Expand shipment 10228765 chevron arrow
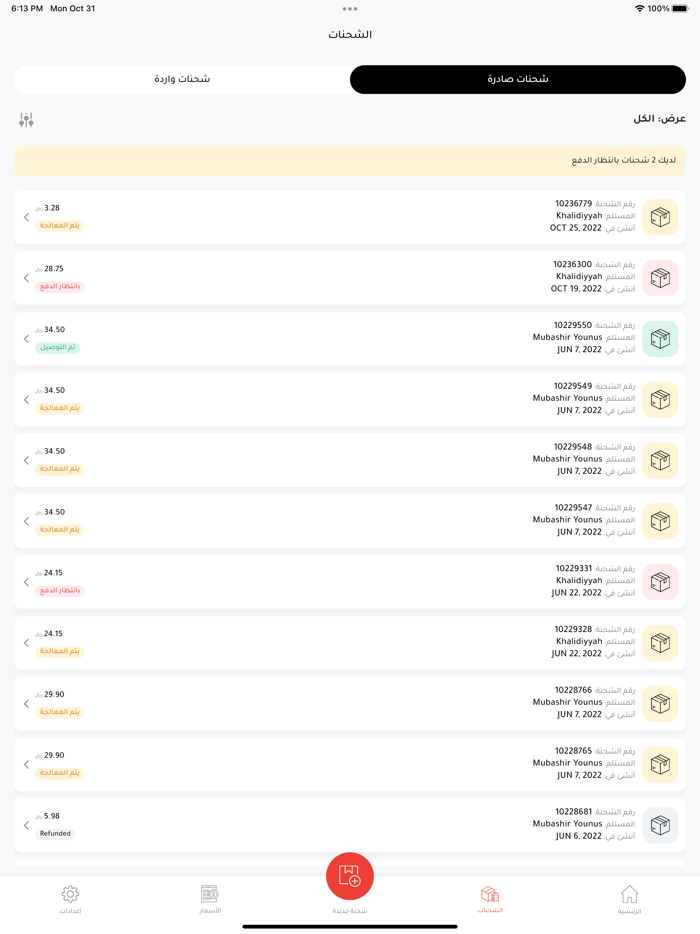The image size is (700, 934). (26, 764)
